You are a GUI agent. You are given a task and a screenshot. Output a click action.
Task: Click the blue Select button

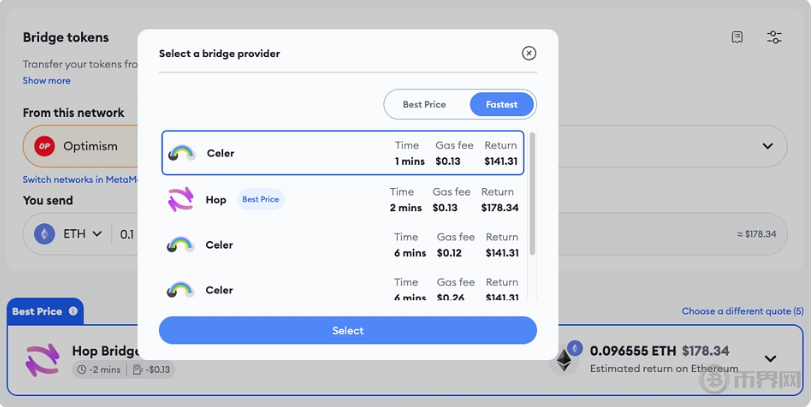point(347,330)
